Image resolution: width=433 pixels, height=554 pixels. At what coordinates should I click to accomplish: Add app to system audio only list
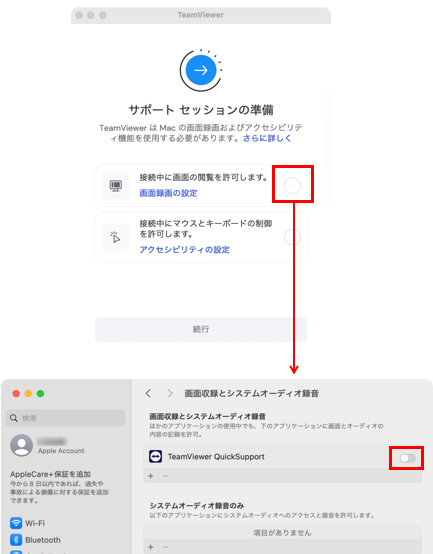(151, 547)
